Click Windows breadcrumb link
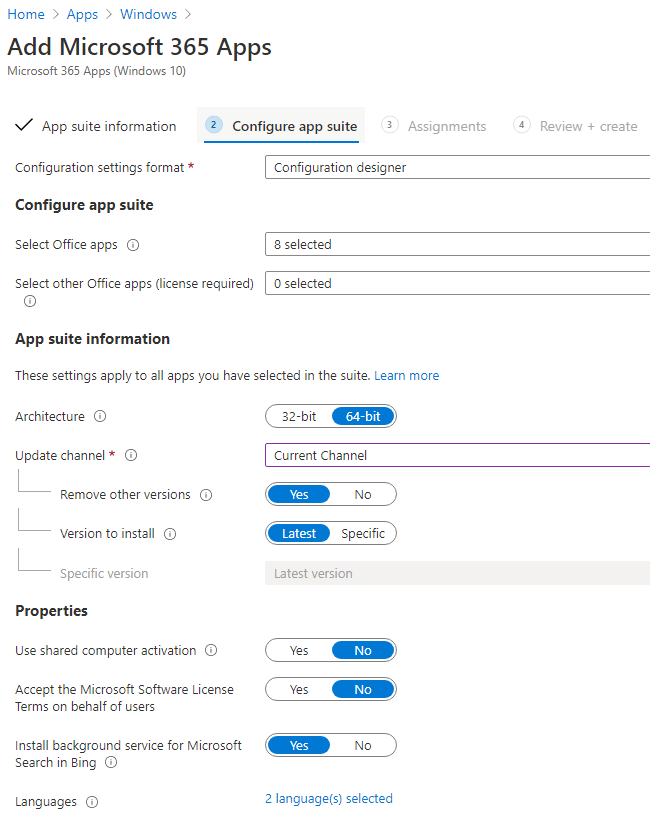 pyautogui.click(x=148, y=15)
